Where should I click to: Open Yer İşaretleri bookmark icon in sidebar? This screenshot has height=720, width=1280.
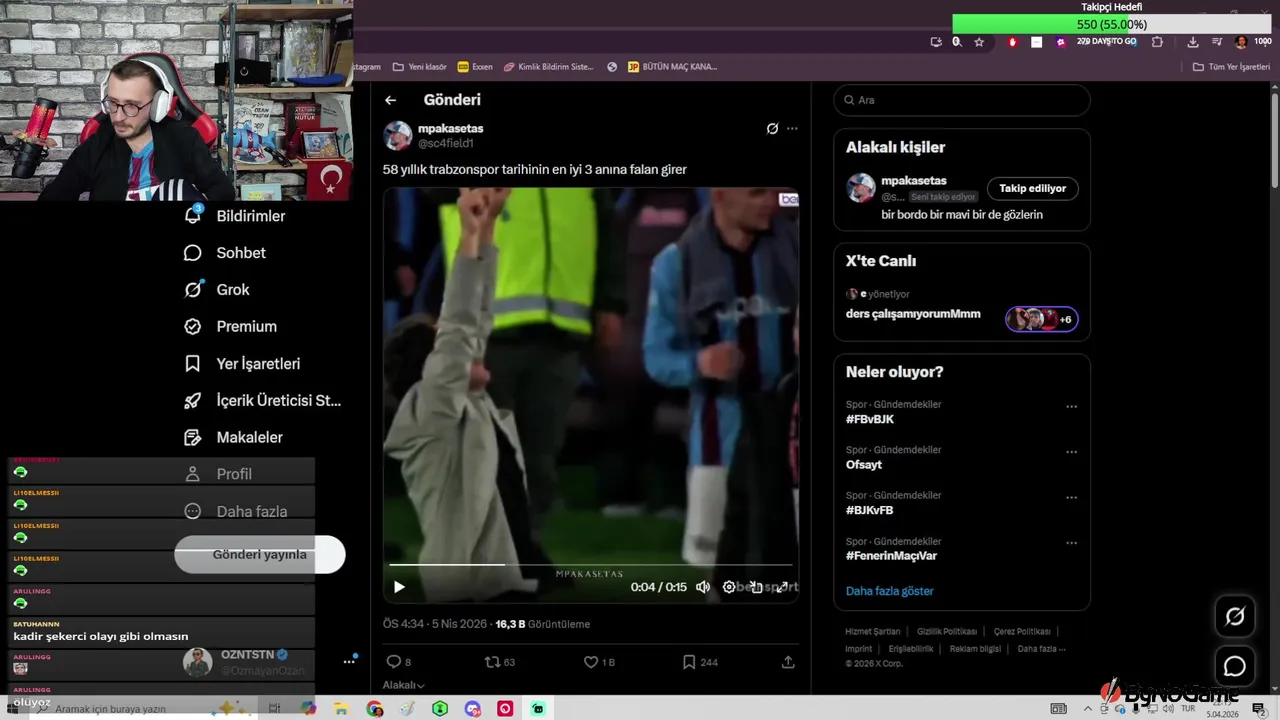click(x=193, y=364)
